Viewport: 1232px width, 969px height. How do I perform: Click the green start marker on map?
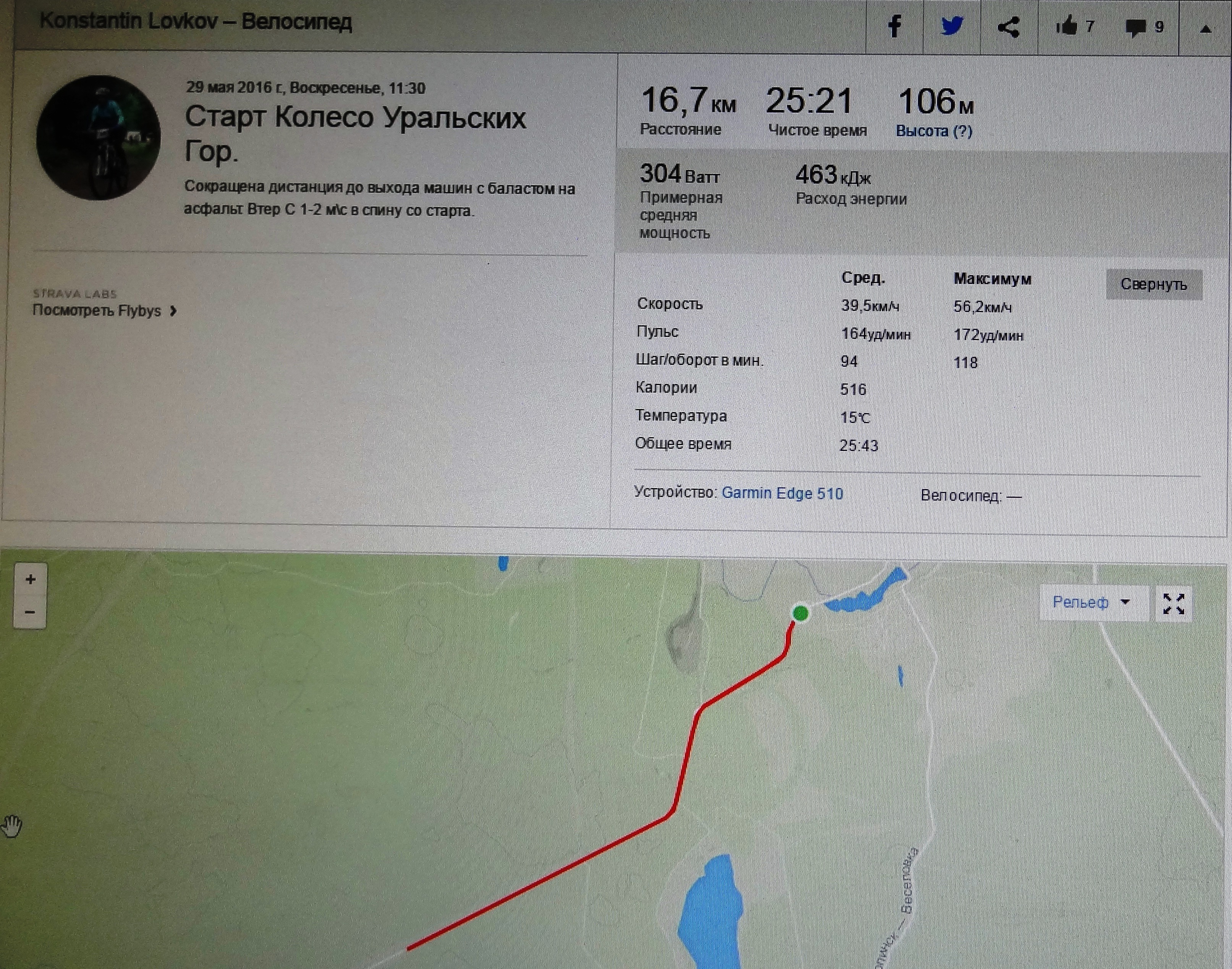click(800, 613)
